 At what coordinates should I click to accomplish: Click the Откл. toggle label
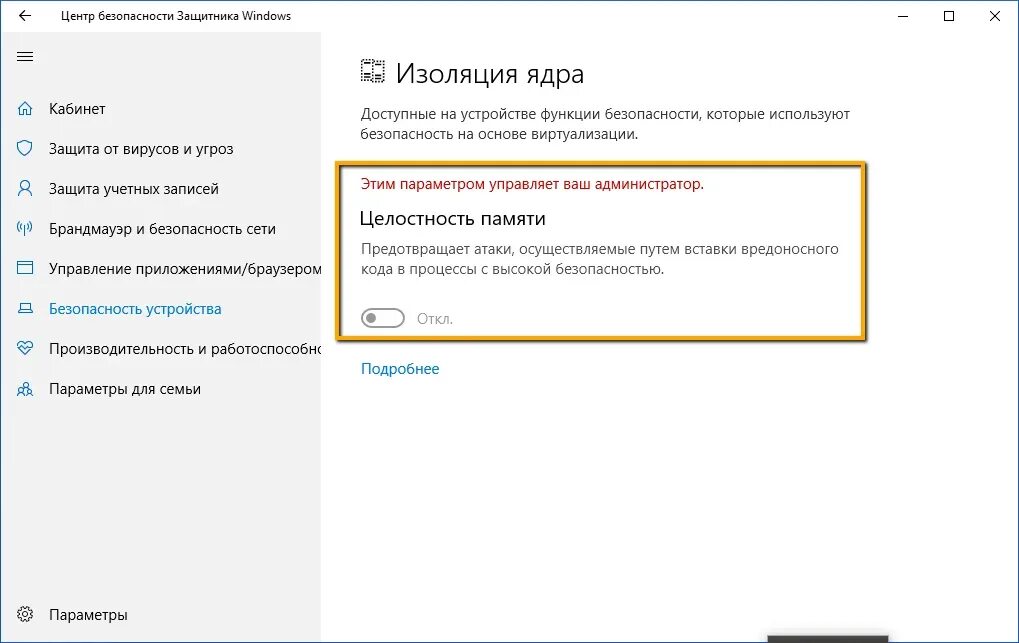(435, 319)
